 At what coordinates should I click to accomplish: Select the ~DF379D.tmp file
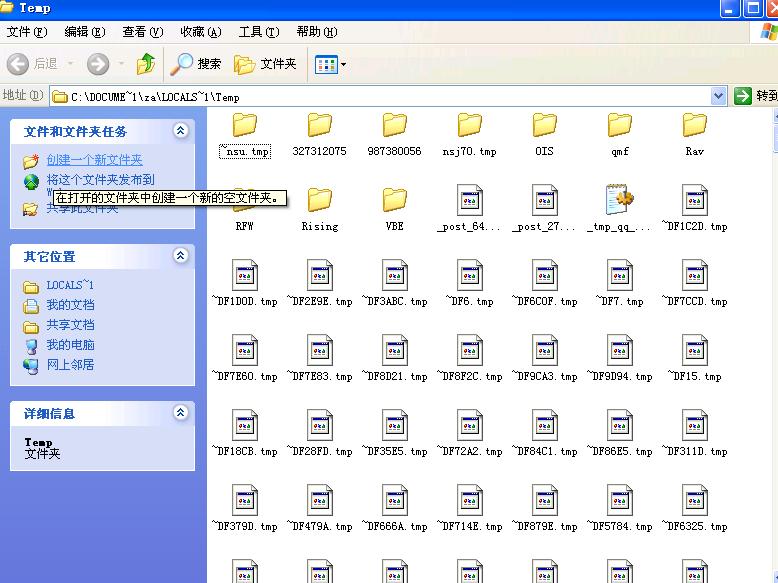(245, 509)
